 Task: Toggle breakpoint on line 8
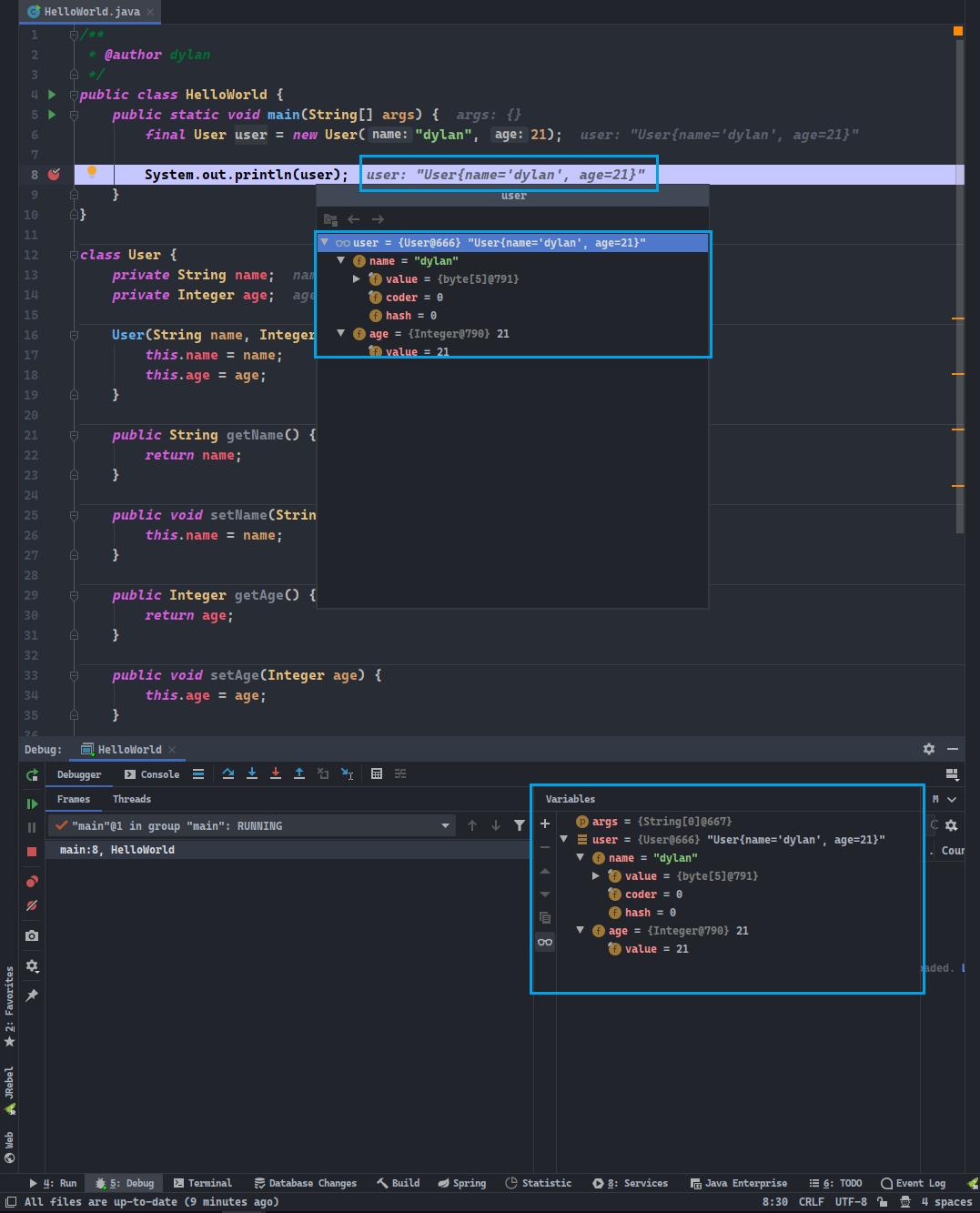pos(54,174)
